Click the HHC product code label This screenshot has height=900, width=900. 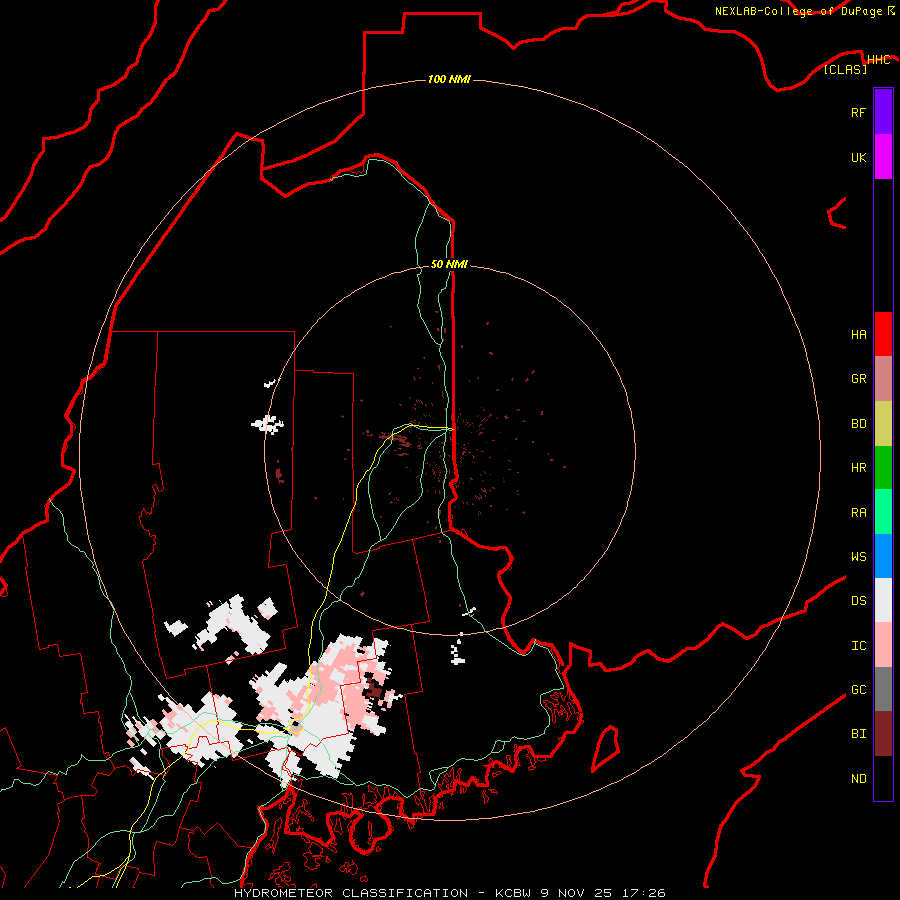879,60
